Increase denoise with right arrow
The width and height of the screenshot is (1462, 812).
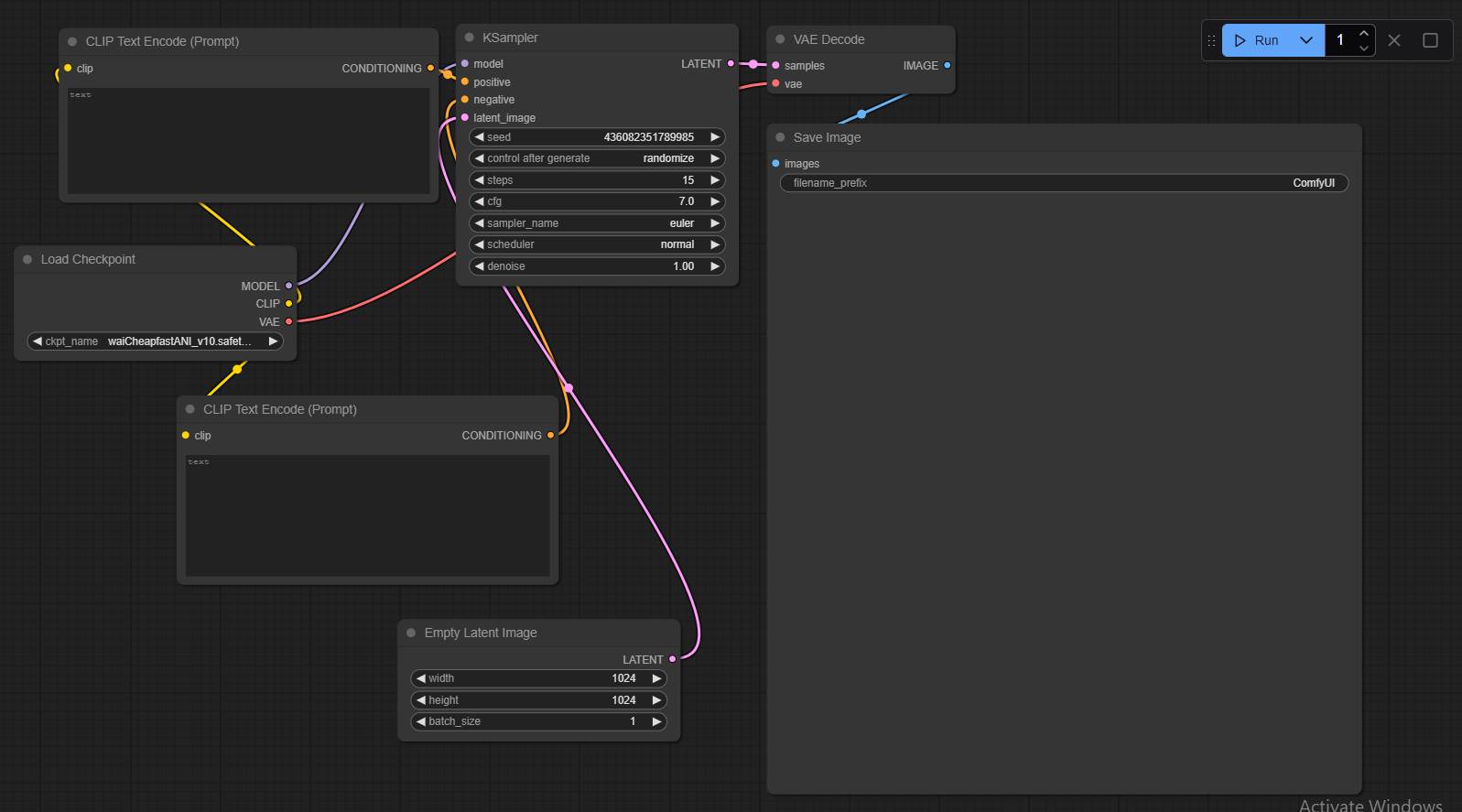tap(715, 266)
